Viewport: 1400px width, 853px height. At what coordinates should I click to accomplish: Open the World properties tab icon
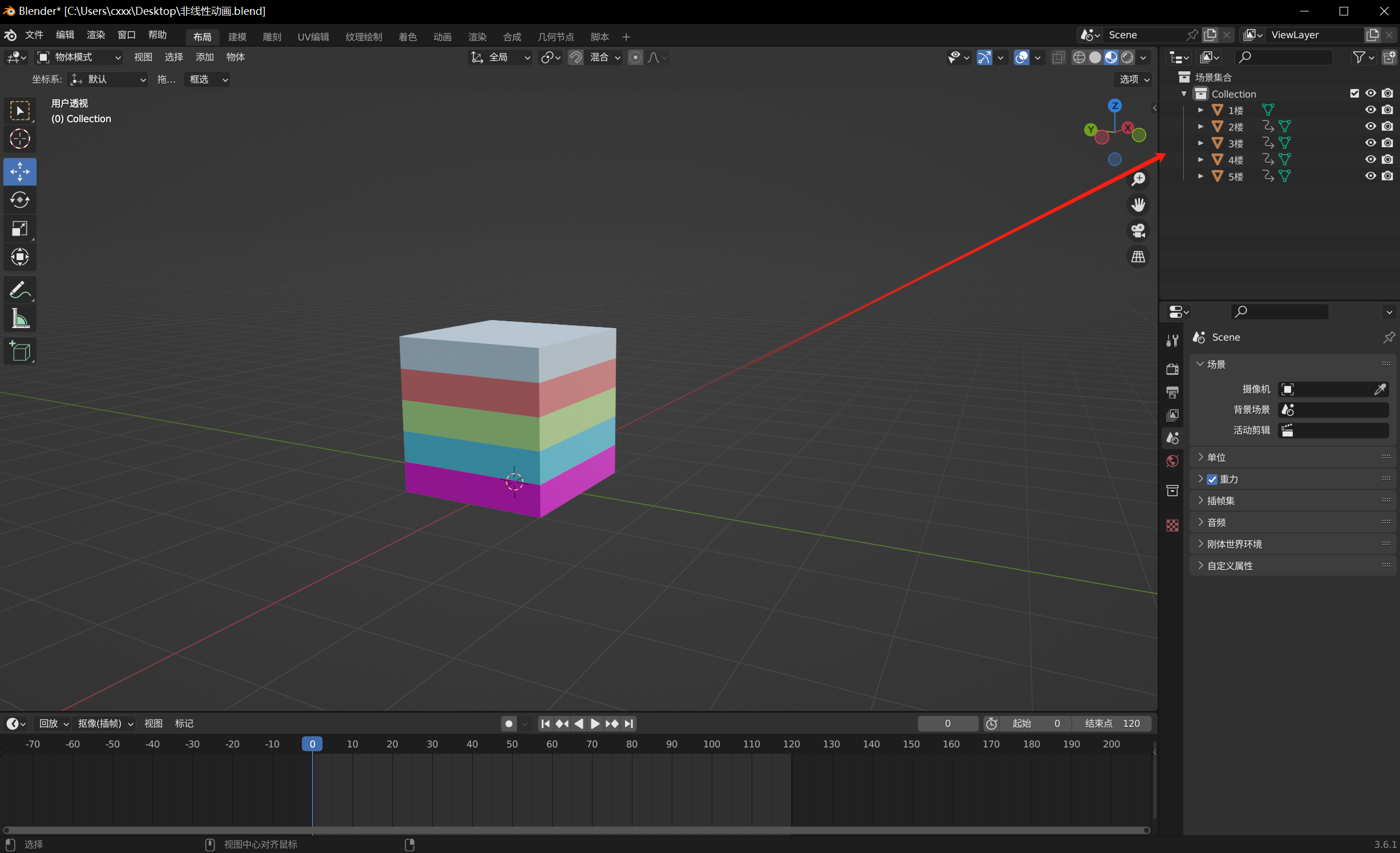point(1172,461)
